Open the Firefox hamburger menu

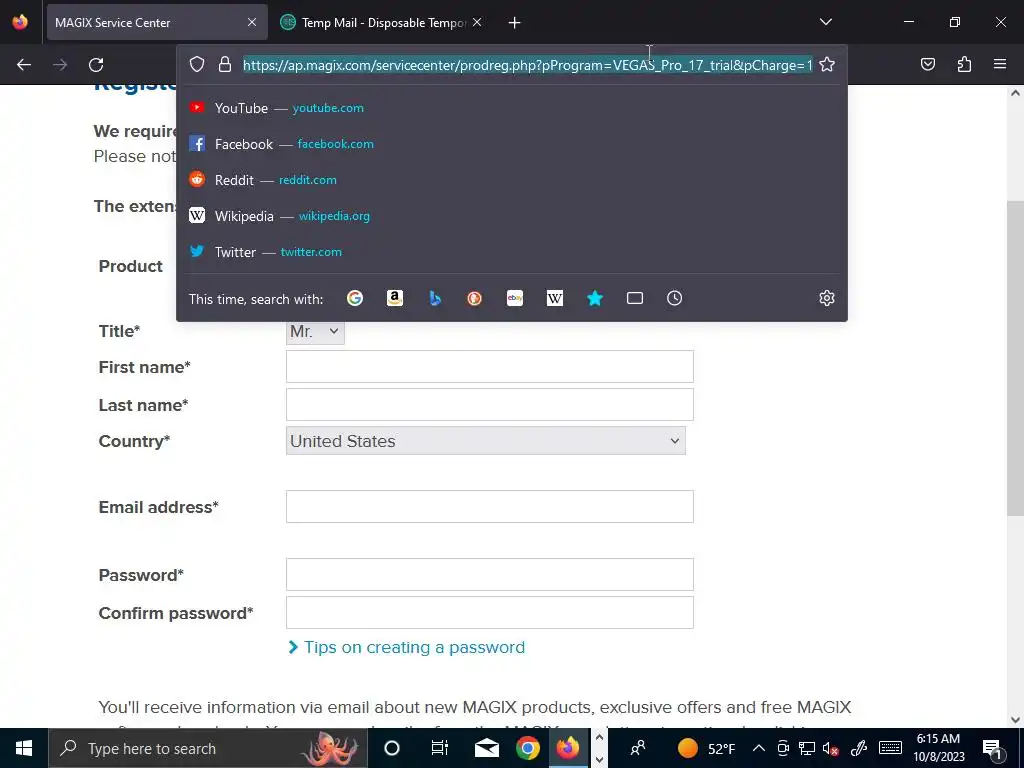point(1000,64)
